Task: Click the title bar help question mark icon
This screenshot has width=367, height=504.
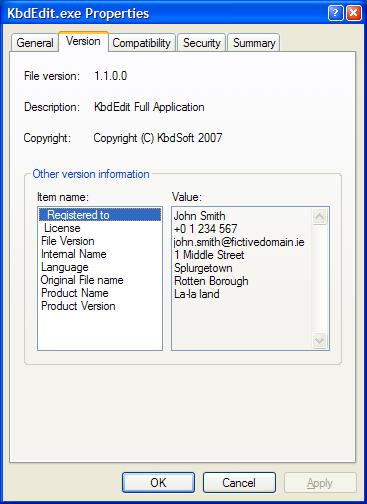Action: (x=335, y=13)
